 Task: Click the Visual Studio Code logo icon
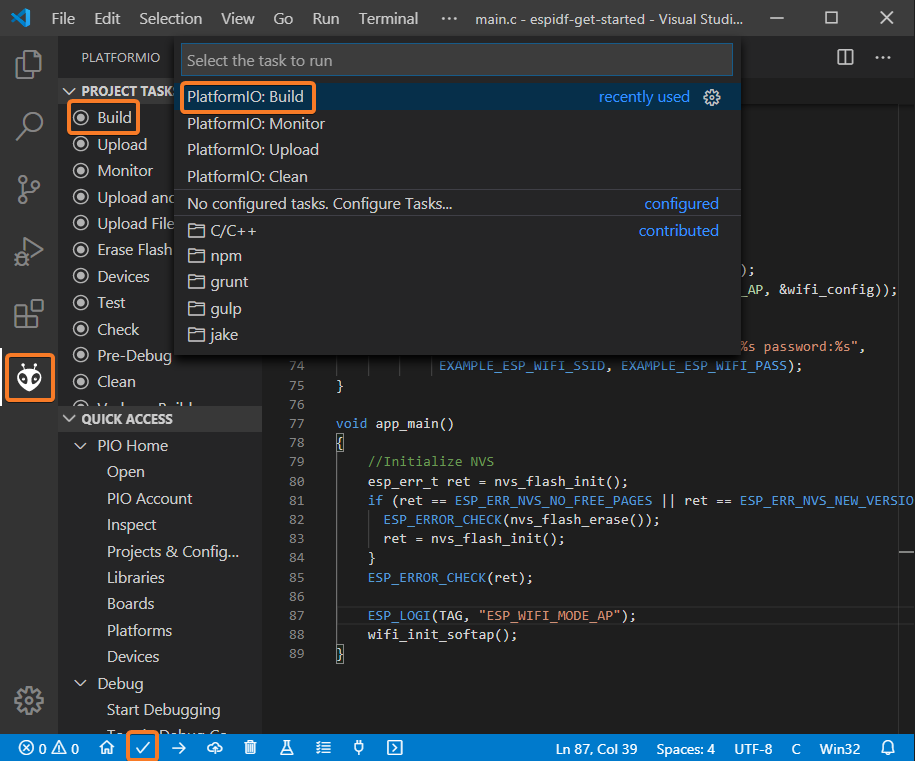[x=21, y=18]
